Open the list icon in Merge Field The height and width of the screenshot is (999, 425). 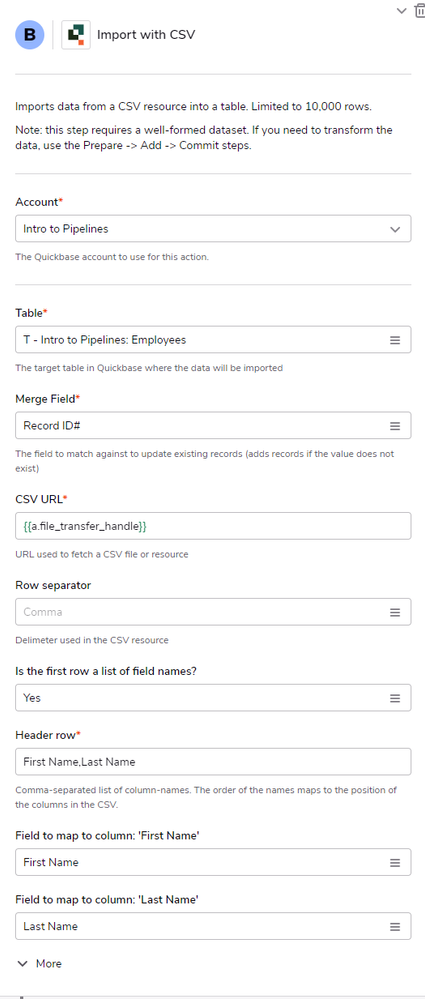coord(395,426)
